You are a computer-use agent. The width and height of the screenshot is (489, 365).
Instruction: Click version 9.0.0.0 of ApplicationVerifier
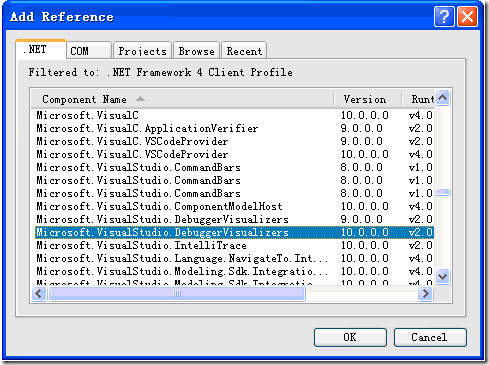tap(361, 128)
